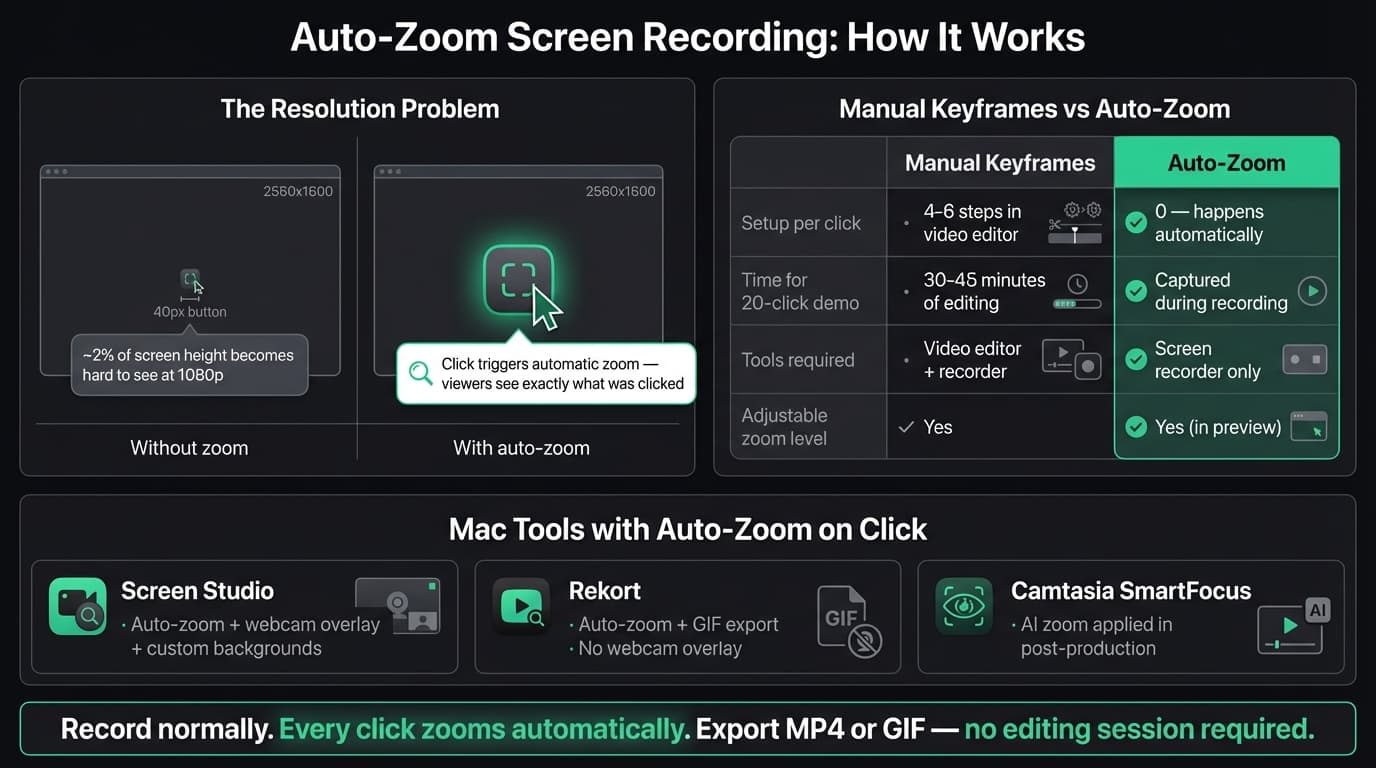
Task: Click the large auto-zoom highlighted button under the cursor
Action: (518, 278)
